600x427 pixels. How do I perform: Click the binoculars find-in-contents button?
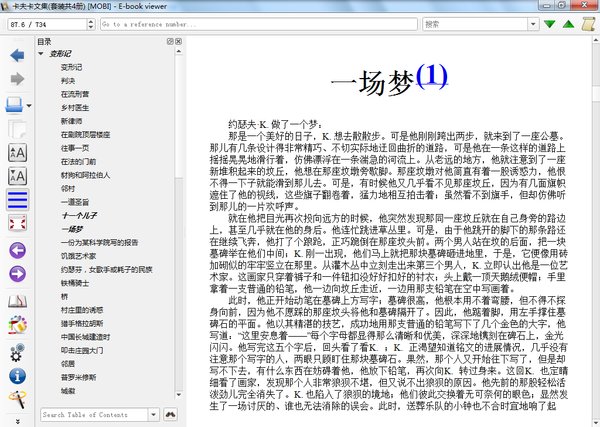tap(170, 414)
